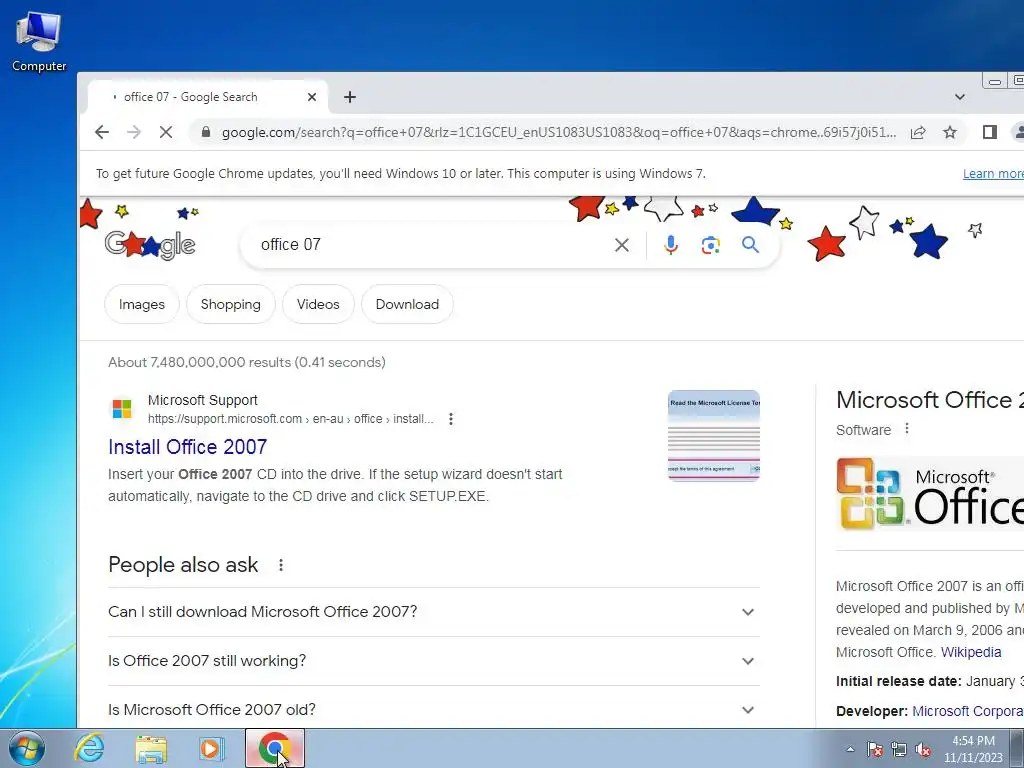1024x768 pixels.
Task: Toggle Chrome's side panel
Action: coord(989,133)
